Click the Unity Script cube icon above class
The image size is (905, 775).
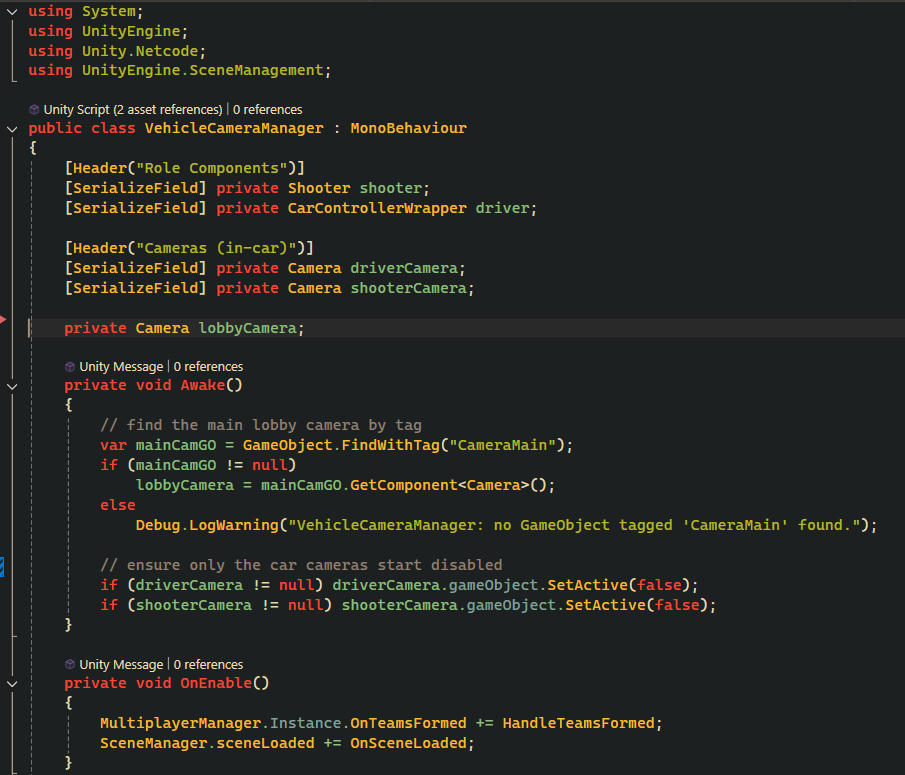pos(34,110)
